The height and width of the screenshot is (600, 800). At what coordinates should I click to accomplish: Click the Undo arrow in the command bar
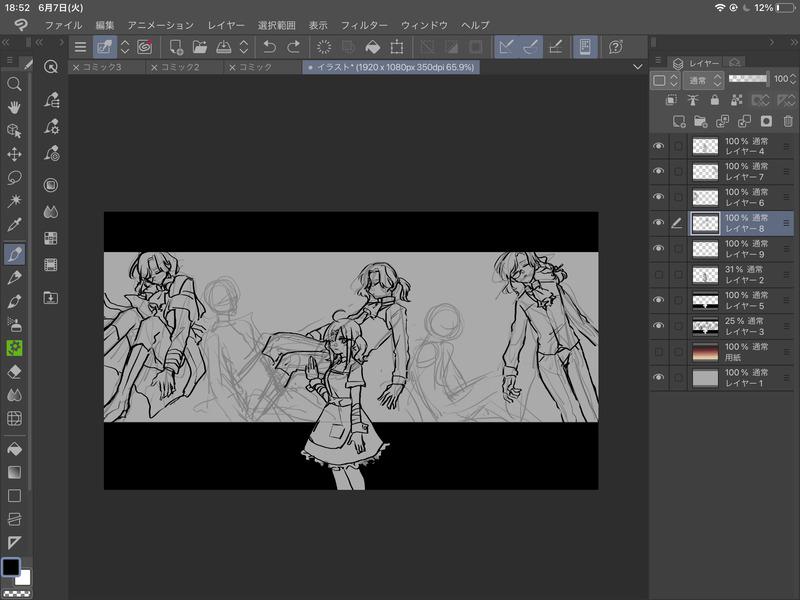[269, 47]
